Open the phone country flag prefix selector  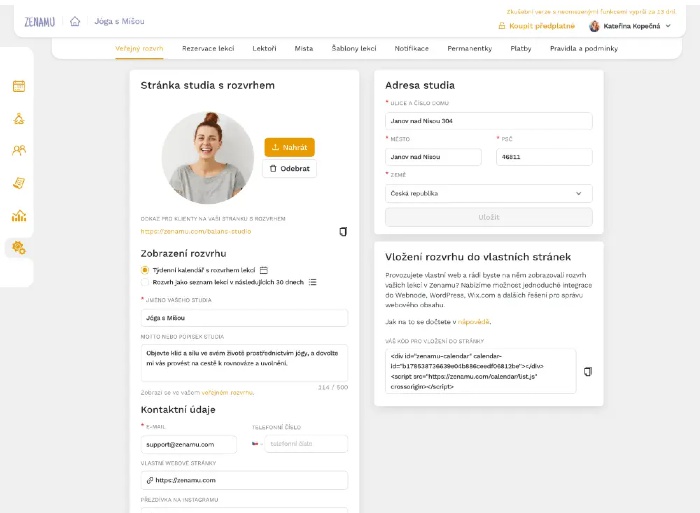point(257,443)
